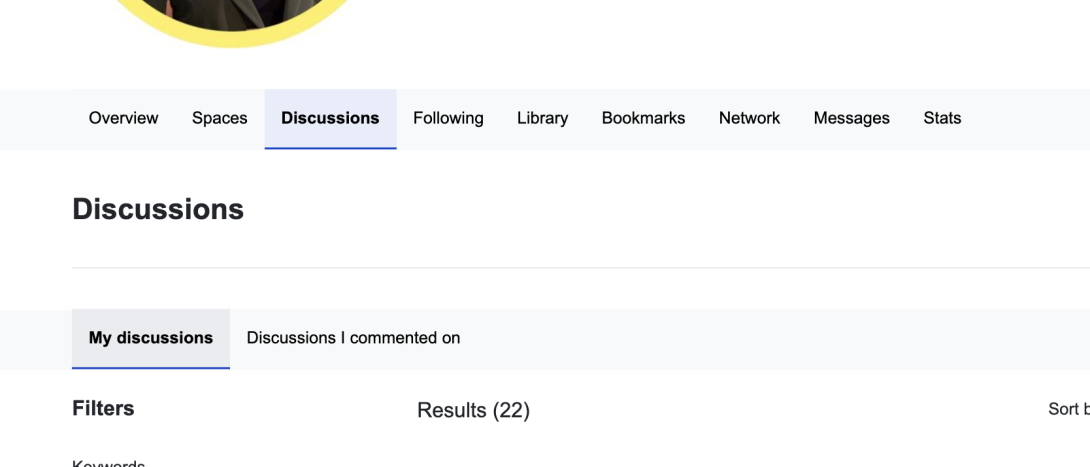
Task: Switch to Discussions I commented on
Action: (x=353, y=338)
